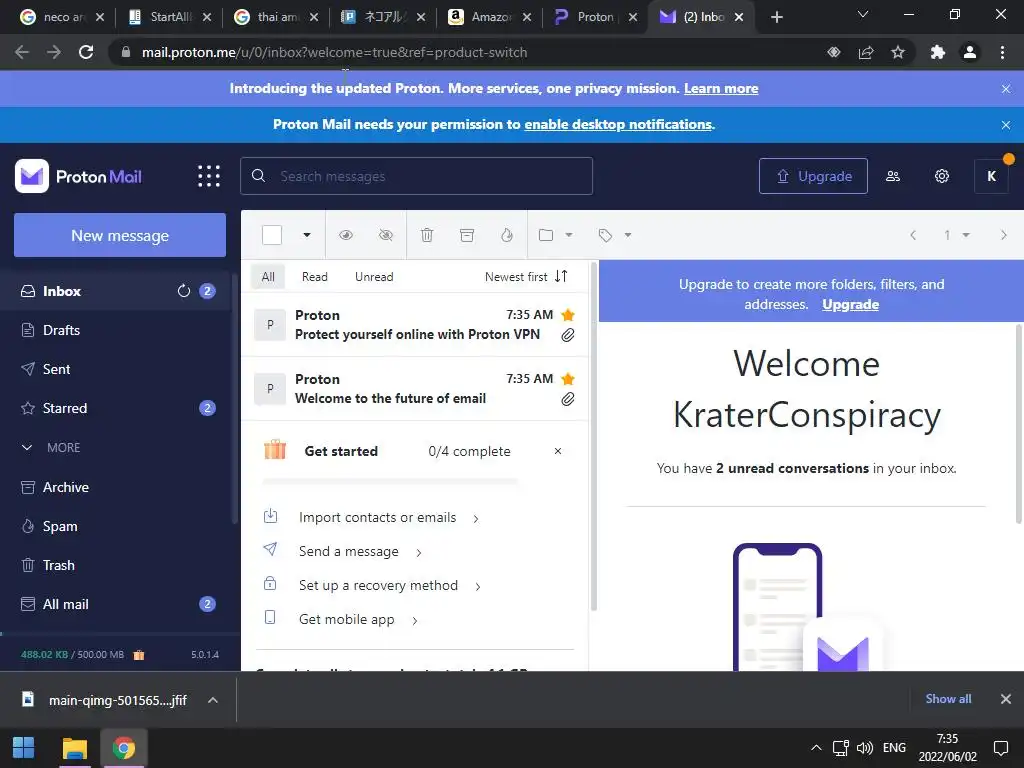1024x768 pixels.
Task: Open the user account K avatar
Action: (x=991, y=176)
